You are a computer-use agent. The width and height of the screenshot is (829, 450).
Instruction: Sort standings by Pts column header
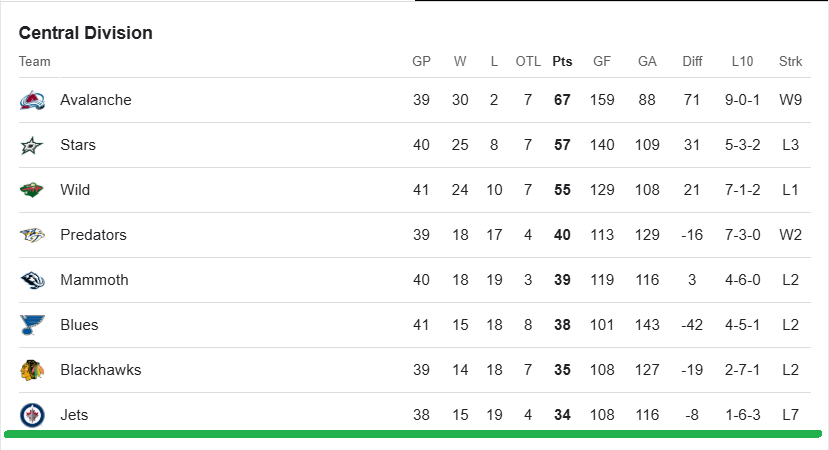click(562, 62)
